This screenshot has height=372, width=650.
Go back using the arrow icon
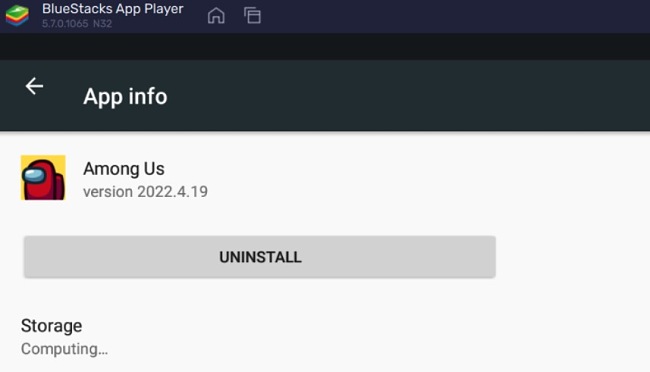(x=34, y=86)
